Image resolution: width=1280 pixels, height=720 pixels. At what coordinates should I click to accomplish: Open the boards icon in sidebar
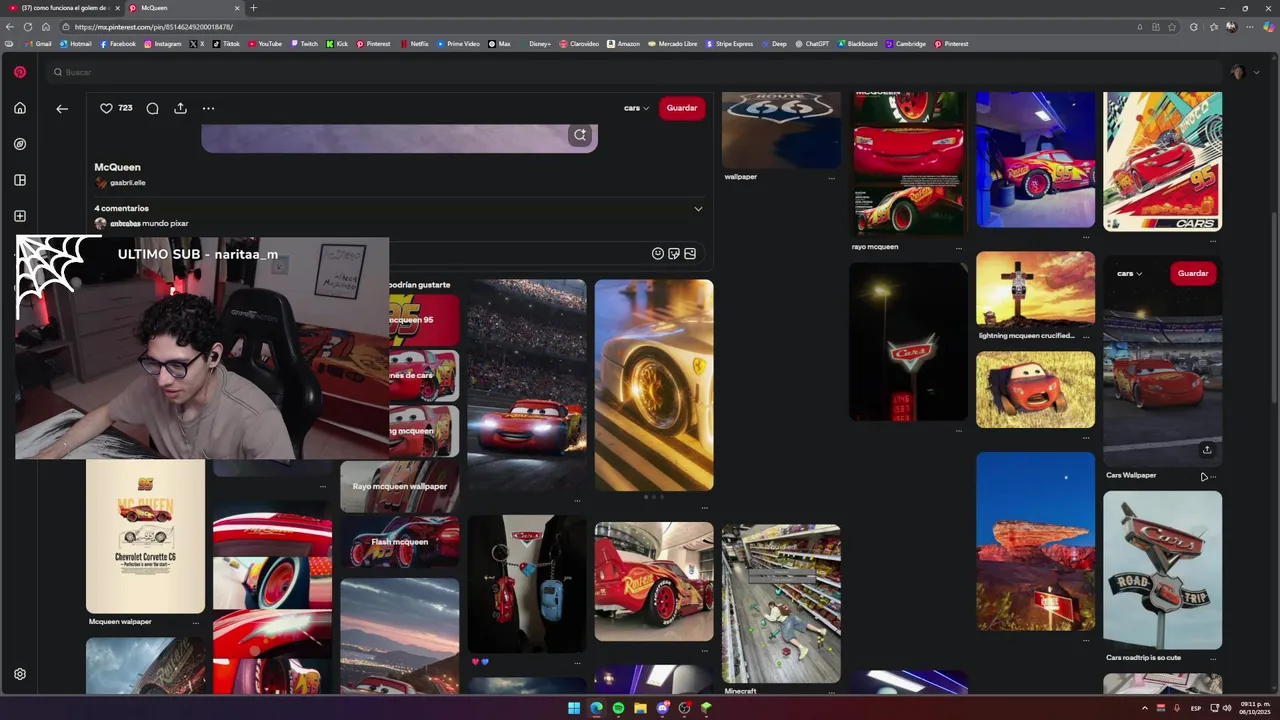coord(19,180)
